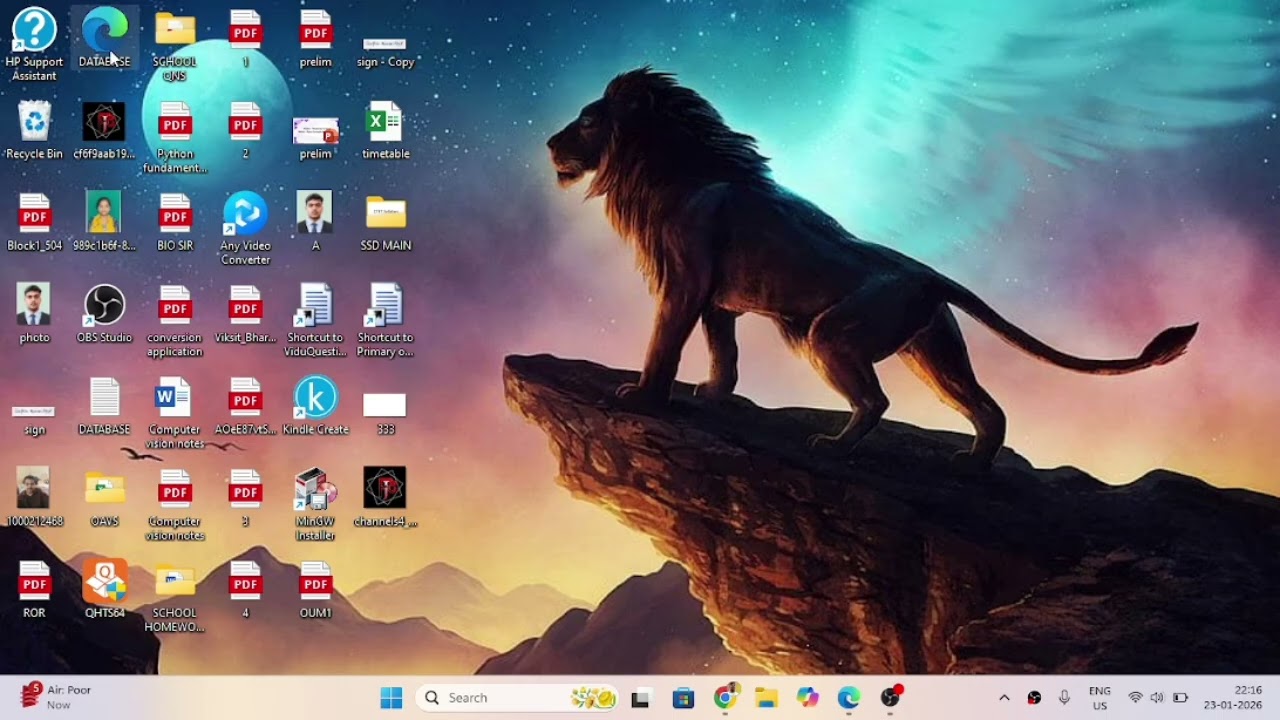This screenshot has height=720, width=1280.
Task: Open HP Support Assistant desktop shortcut
Action: pyautogui.click(x=34, y=43)
